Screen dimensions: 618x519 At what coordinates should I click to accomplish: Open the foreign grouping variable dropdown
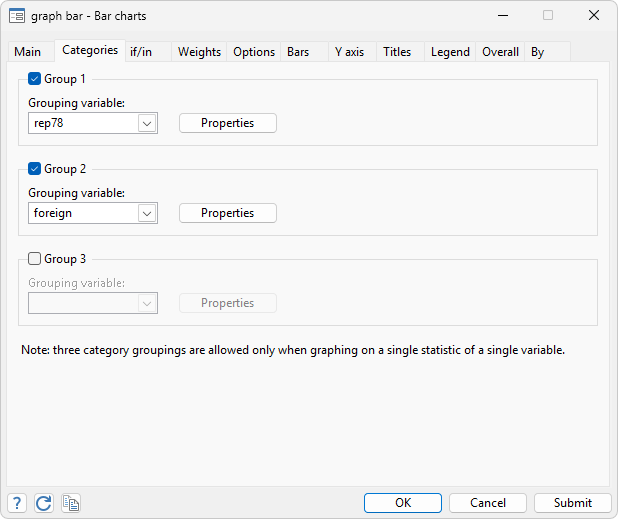tap(146, 213)
